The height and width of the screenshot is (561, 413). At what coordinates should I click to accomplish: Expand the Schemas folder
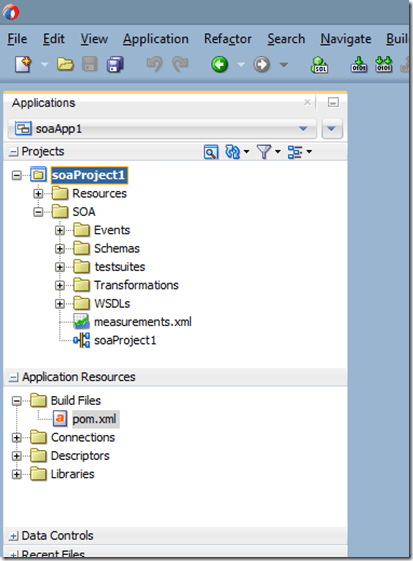60,249
